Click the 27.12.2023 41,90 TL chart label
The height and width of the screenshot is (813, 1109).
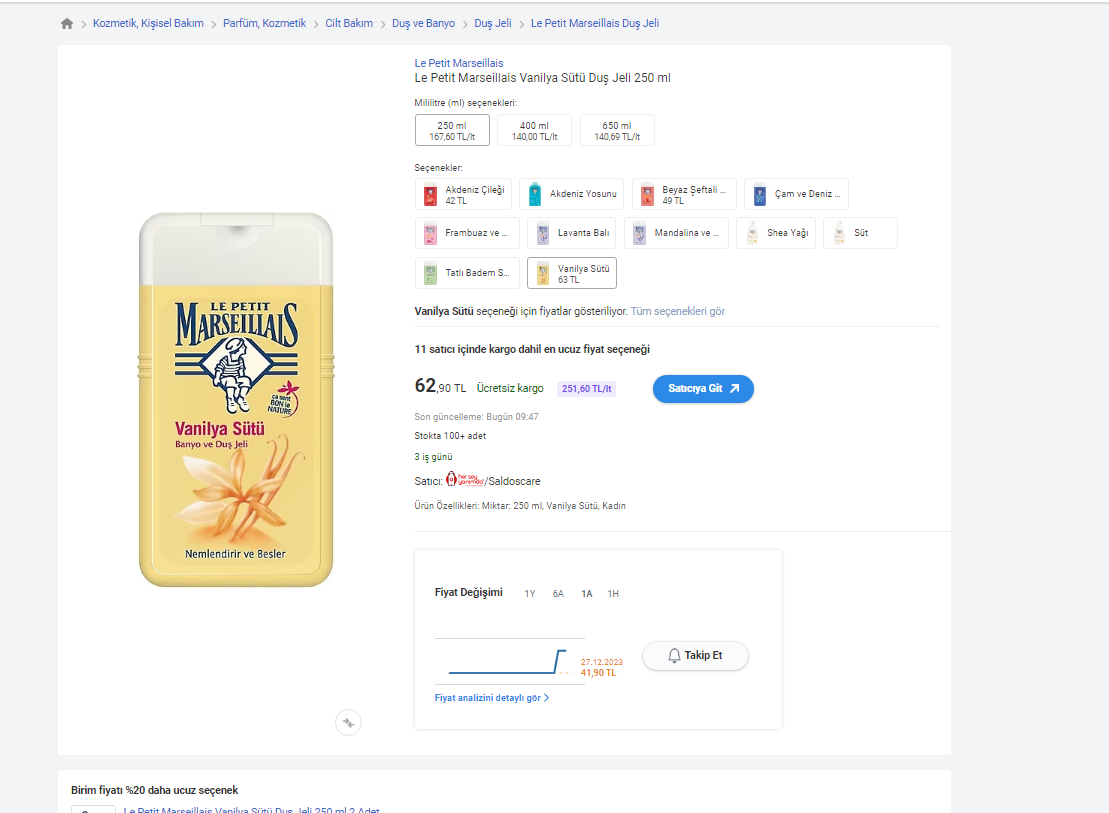coord(601,667)
